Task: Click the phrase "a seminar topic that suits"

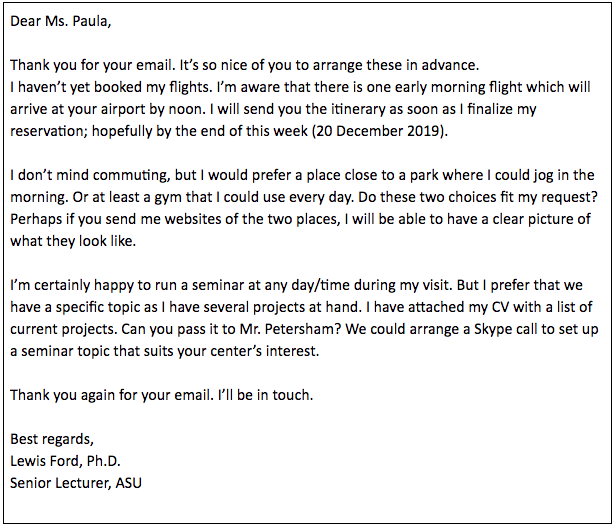Action: 100,351
